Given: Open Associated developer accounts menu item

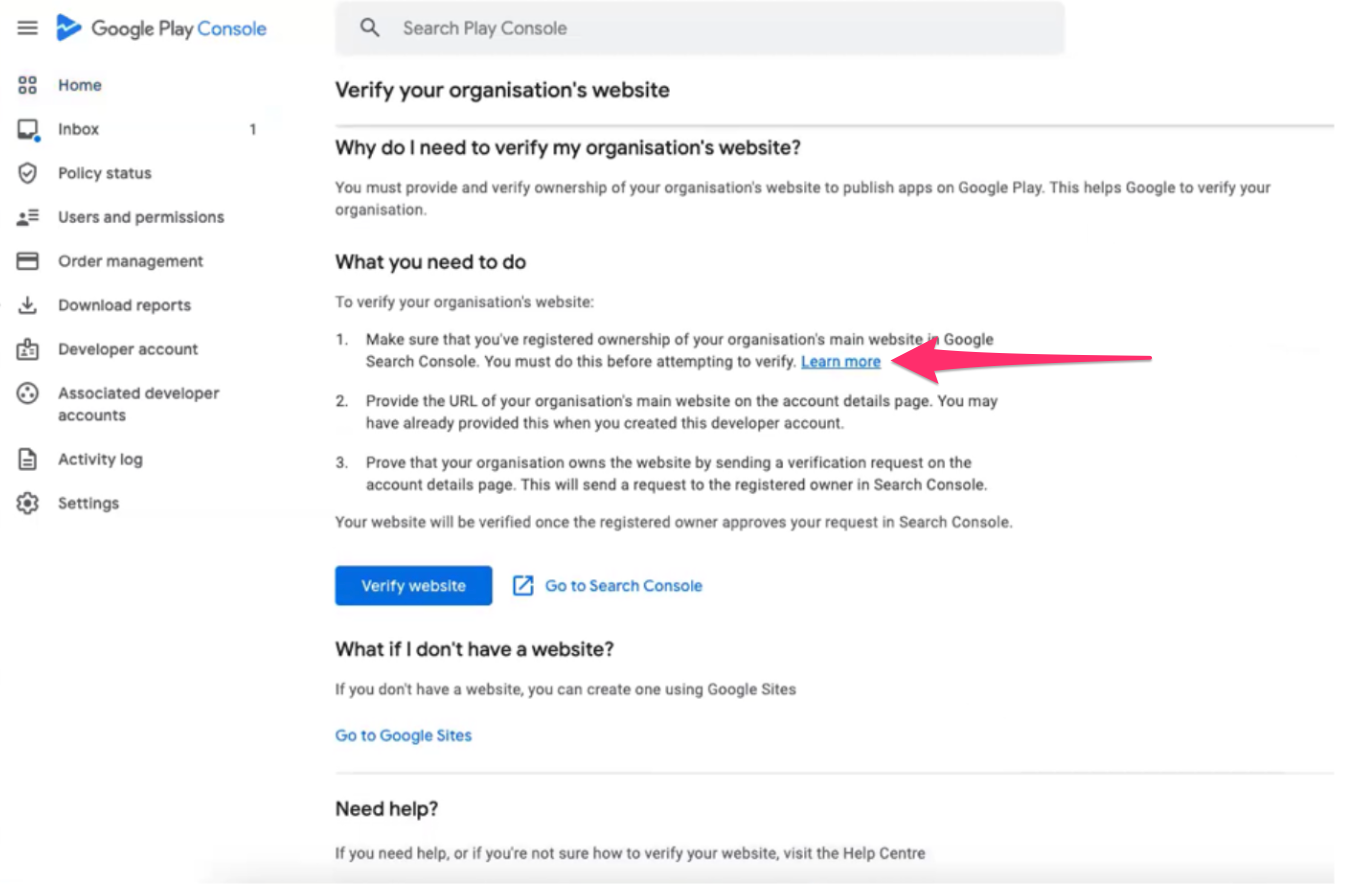Looking at the screenshot, I should (x=138, y=404).
